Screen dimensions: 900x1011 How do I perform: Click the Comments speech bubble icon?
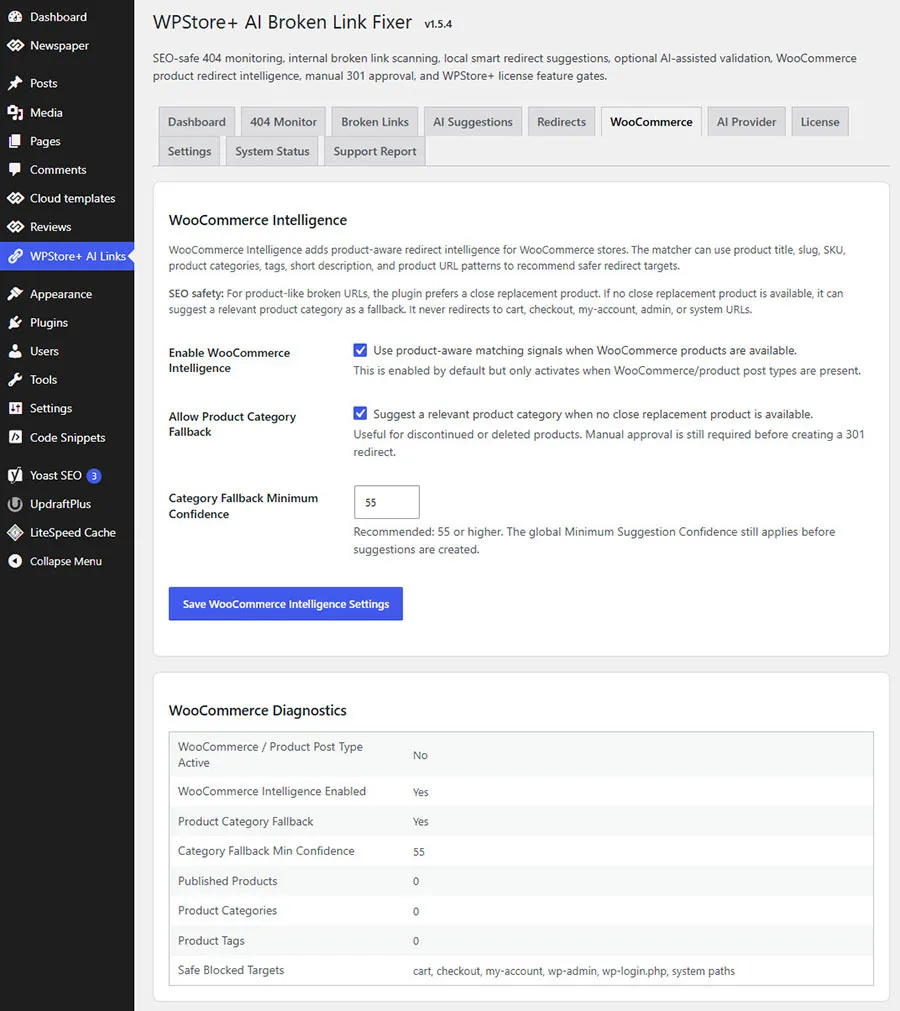[15, 170]
